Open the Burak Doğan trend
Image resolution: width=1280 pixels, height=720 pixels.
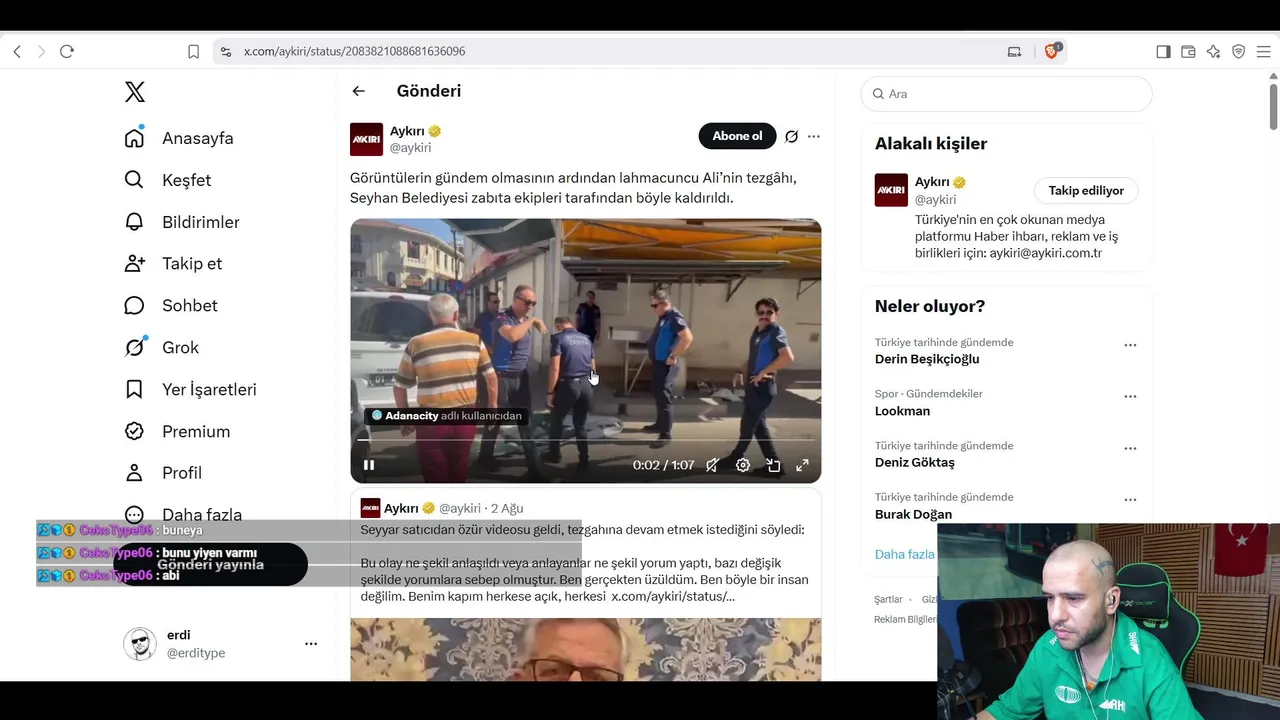913,514
